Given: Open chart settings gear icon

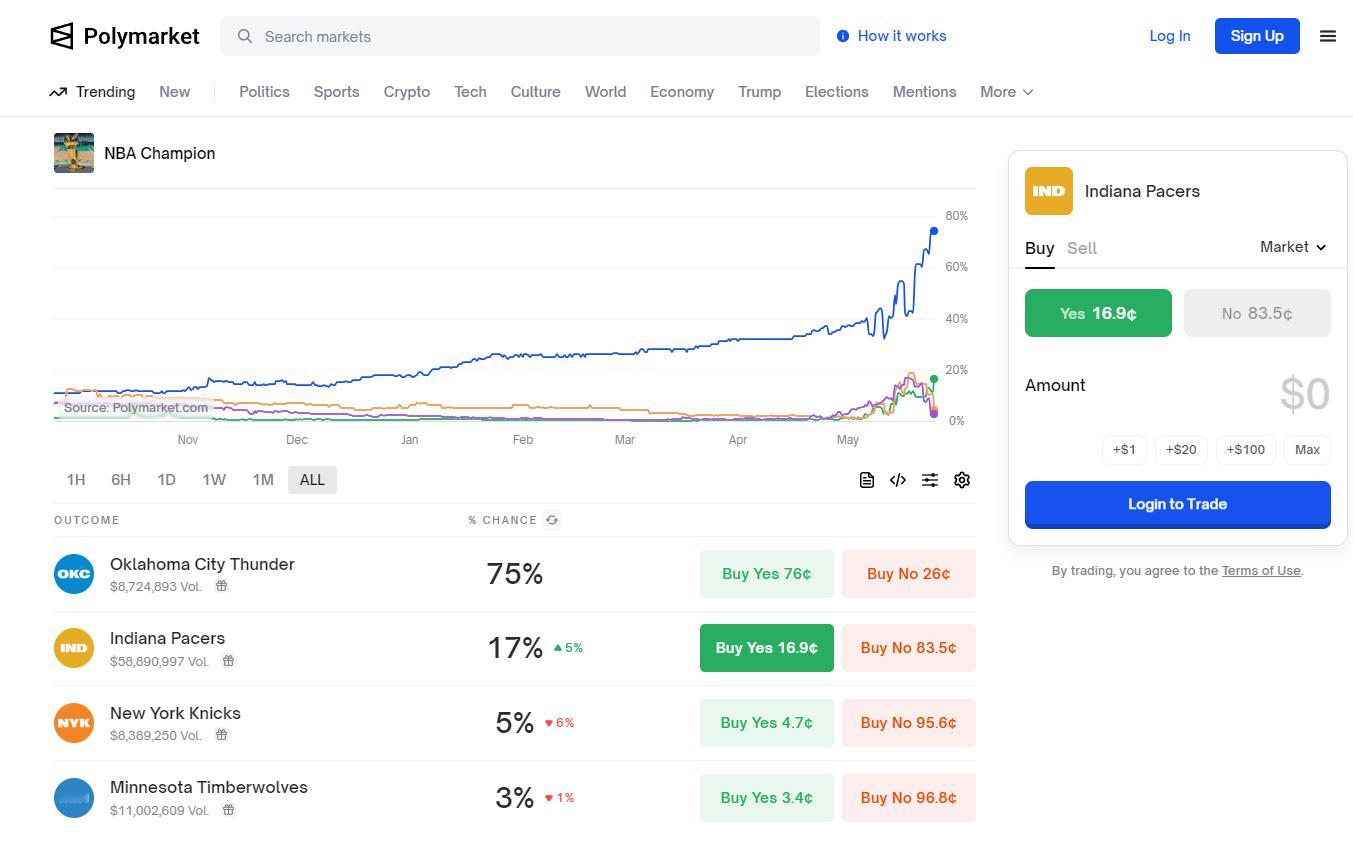Looking at the screenshot, I should (x=962, y=480).
